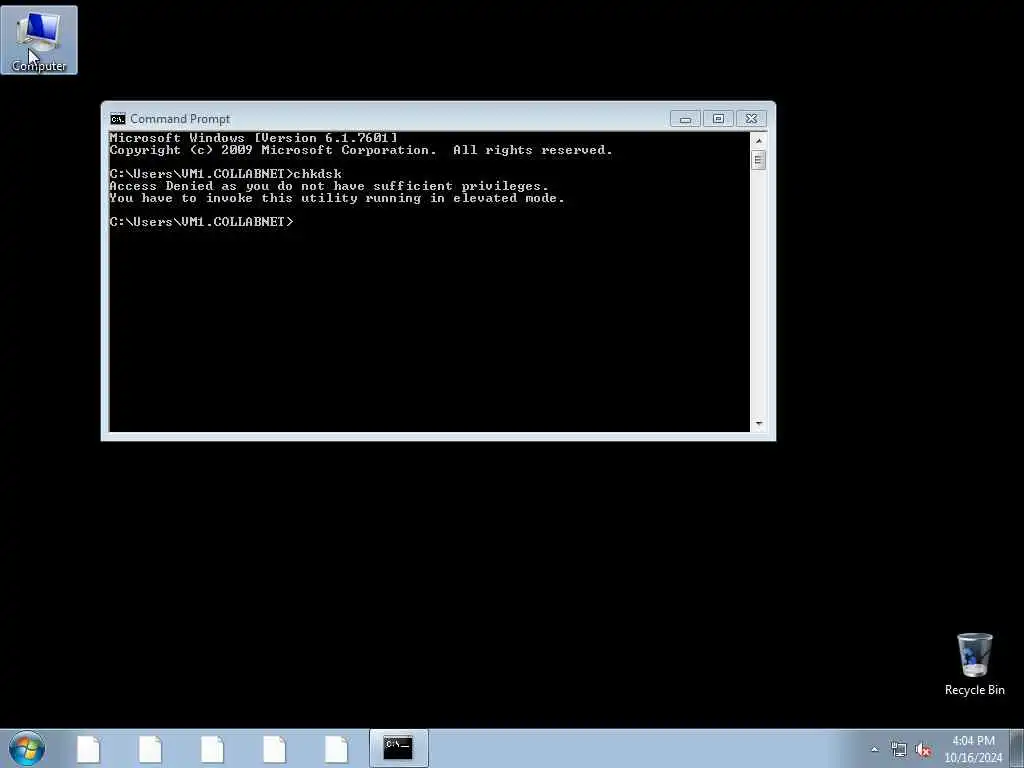Click the muted volume tray icon
Viewport: 1024px width, 768px height.
(923, 750)
